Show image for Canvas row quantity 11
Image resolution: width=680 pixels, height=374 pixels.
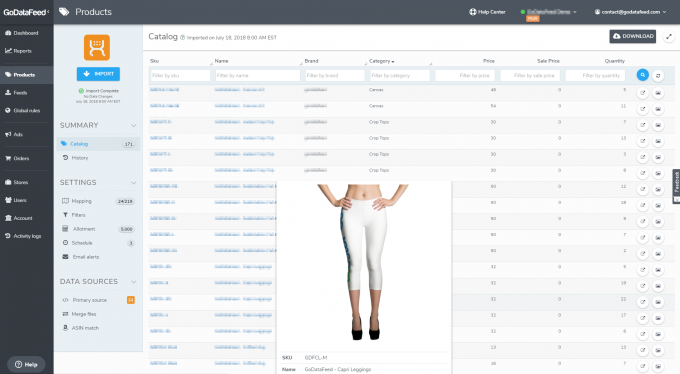tap(658, 109)
